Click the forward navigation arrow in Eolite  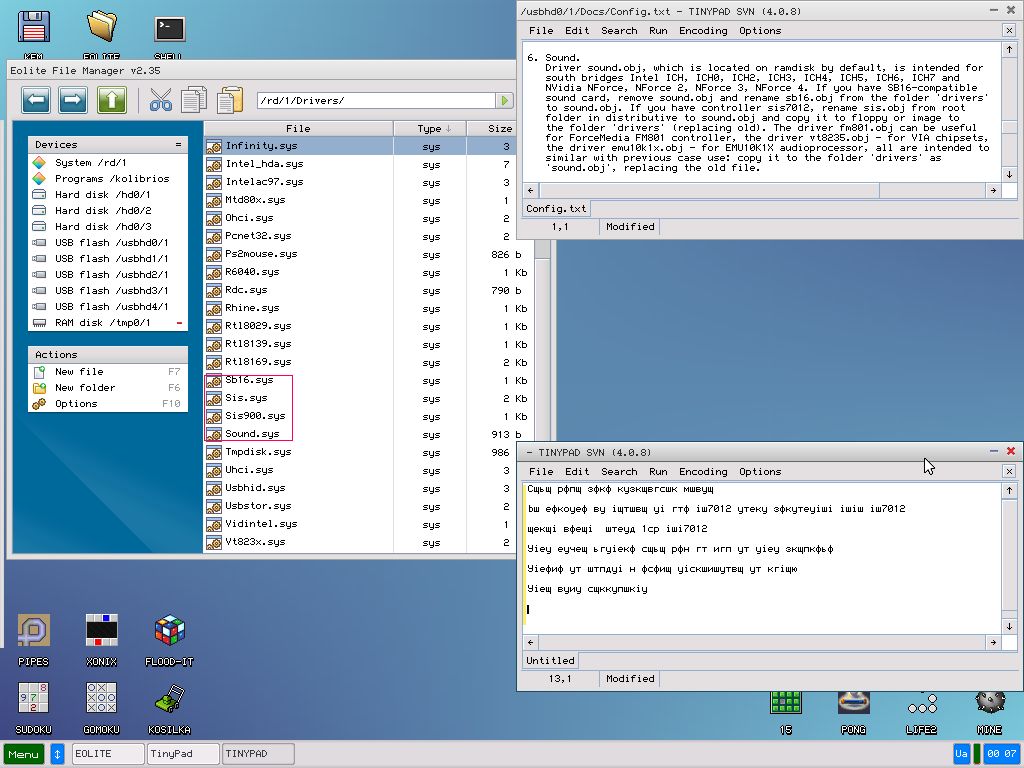pos(71,100)
